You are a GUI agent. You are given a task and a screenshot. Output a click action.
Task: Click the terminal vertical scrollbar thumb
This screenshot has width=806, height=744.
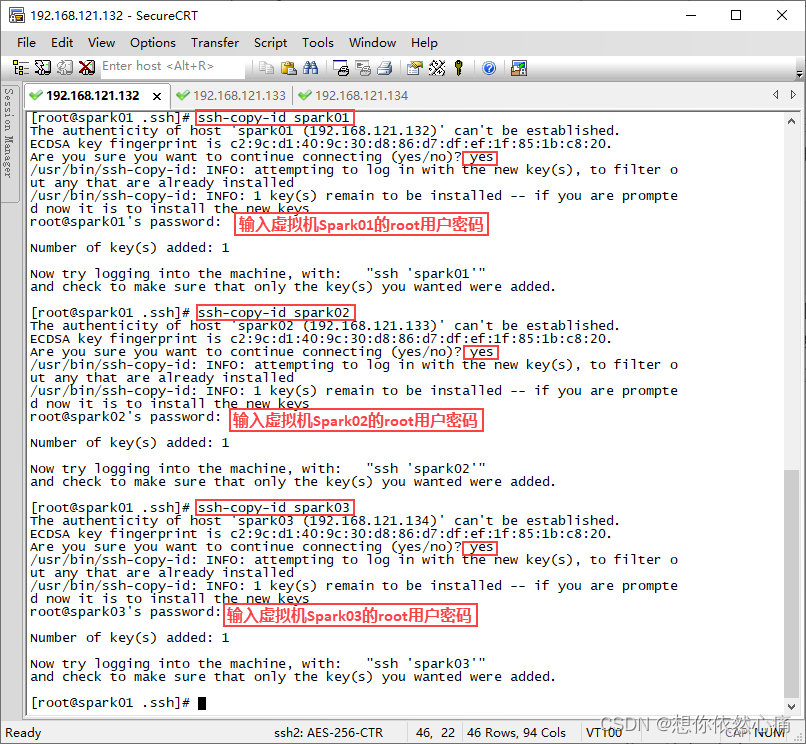point(792,590)
